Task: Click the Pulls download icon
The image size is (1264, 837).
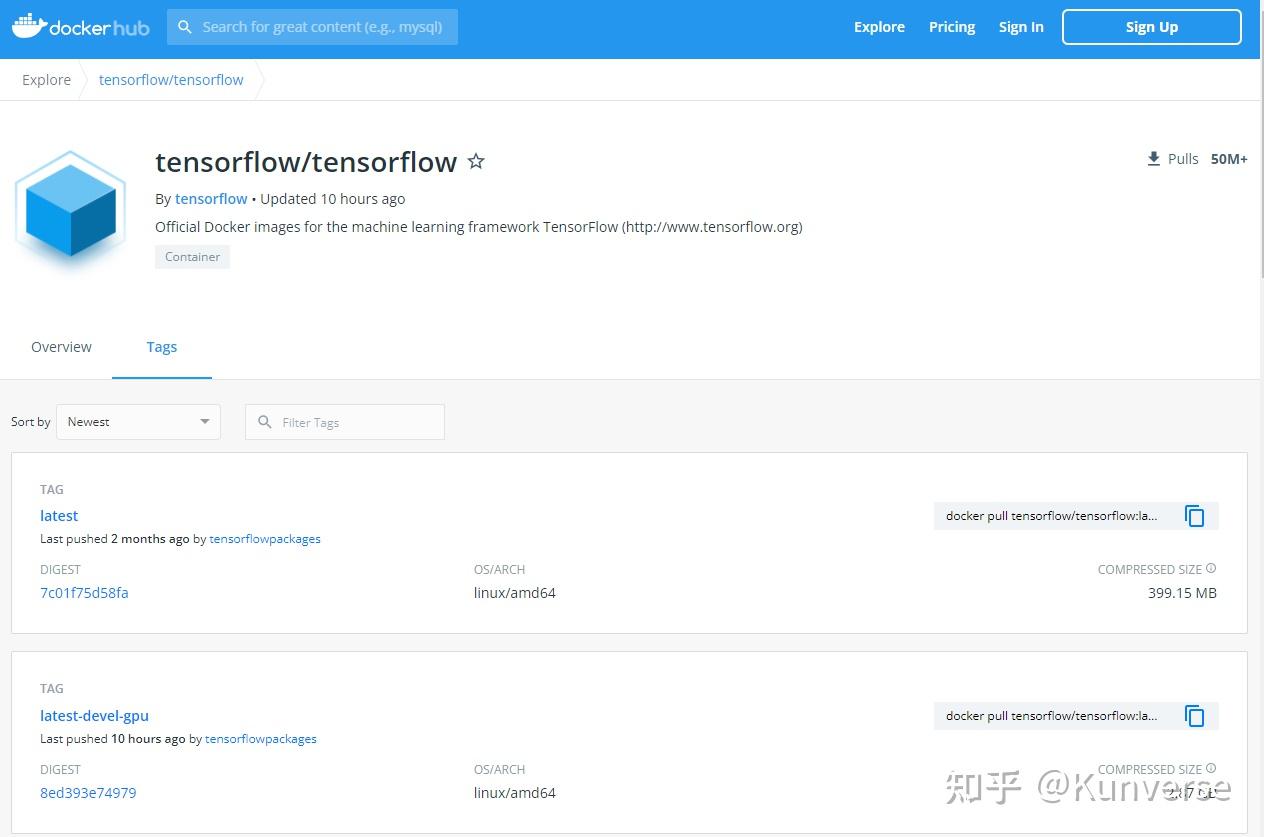Action: pos(1152,158)
